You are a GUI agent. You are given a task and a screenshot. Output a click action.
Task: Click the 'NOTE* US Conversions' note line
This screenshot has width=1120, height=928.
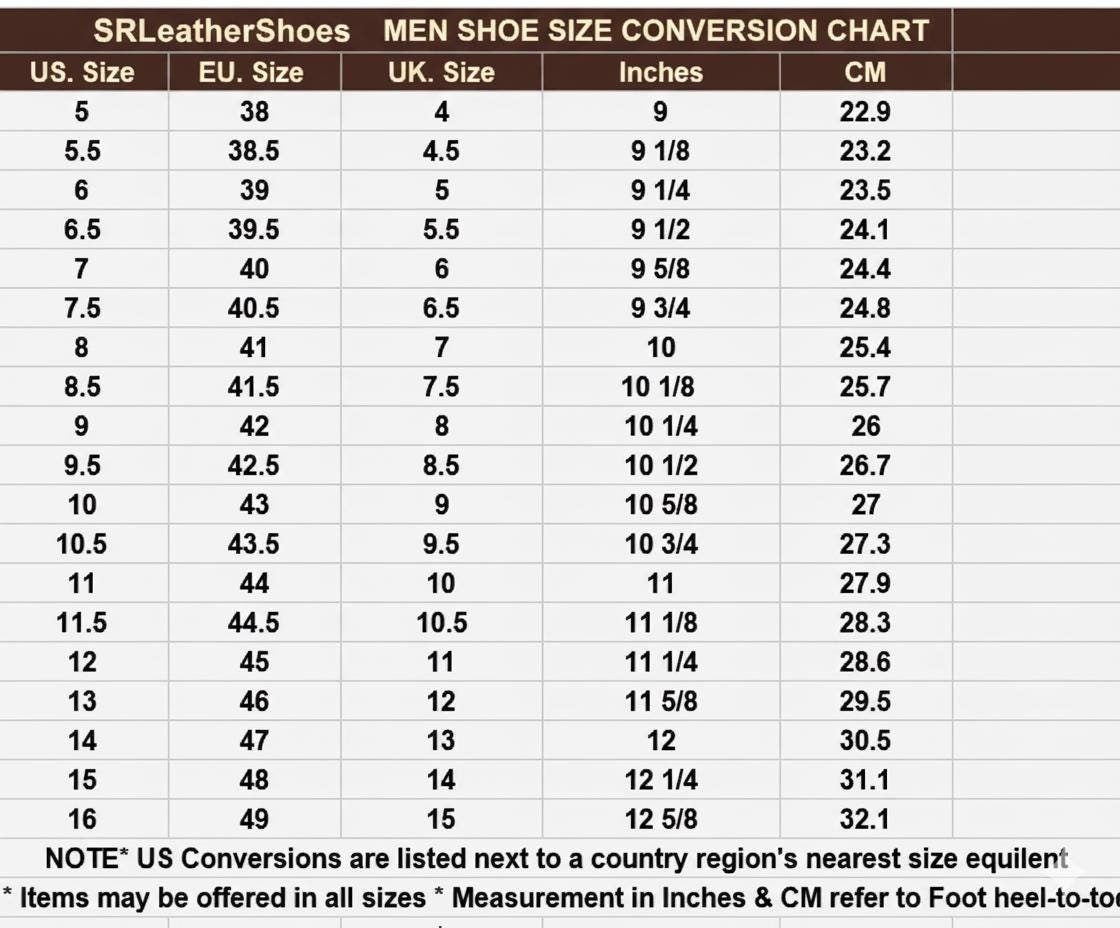(x=556, y=859)
